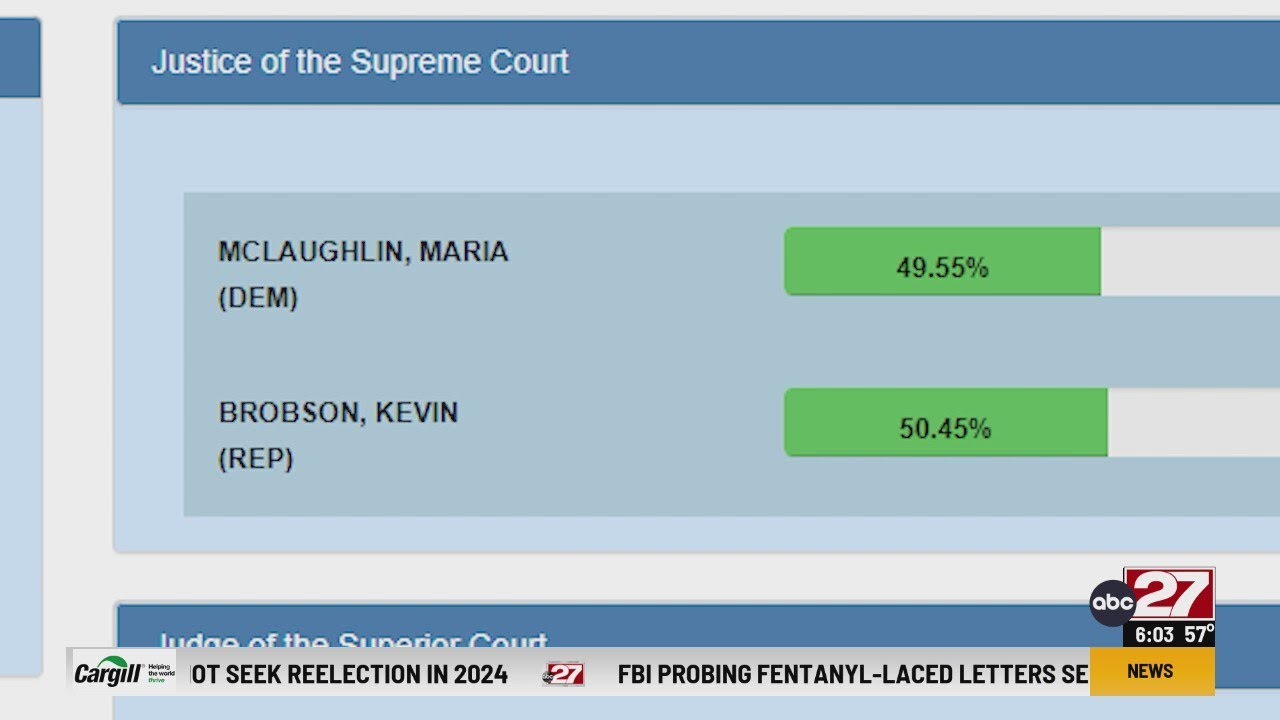1280x720 pixels.
Task: Click the gray unfilled portion of Brobson's bar
Action: 1193,423
